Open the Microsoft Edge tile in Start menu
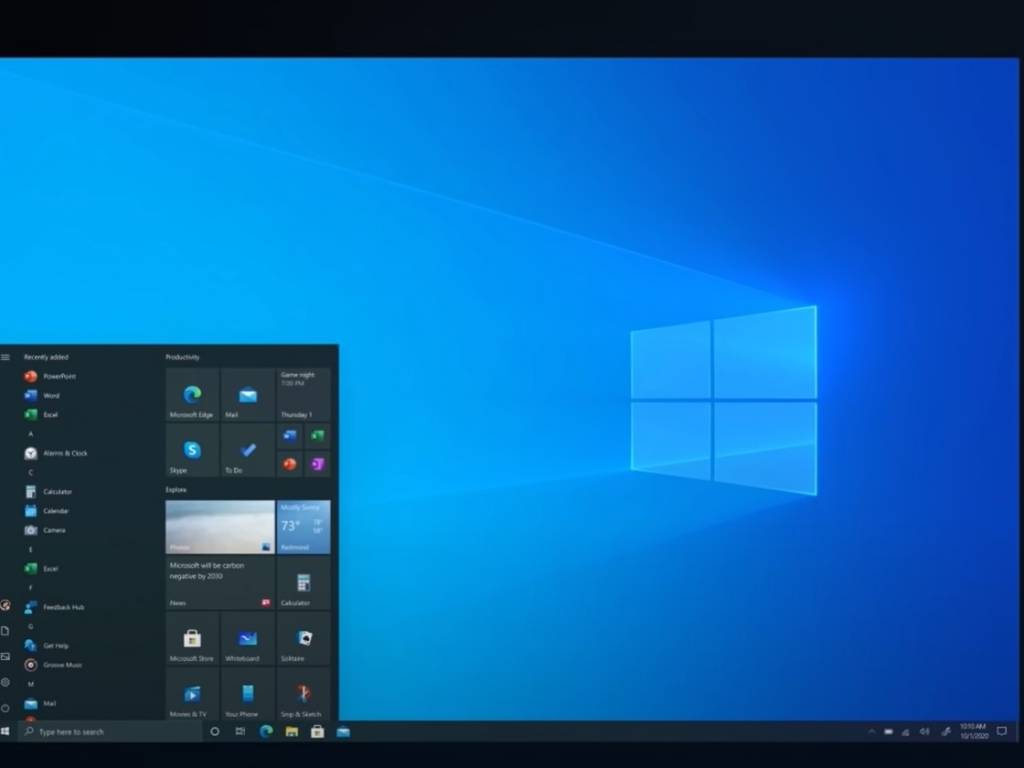Image resolution: width=1024 pixels, height=768 pixels. [192, 394]
